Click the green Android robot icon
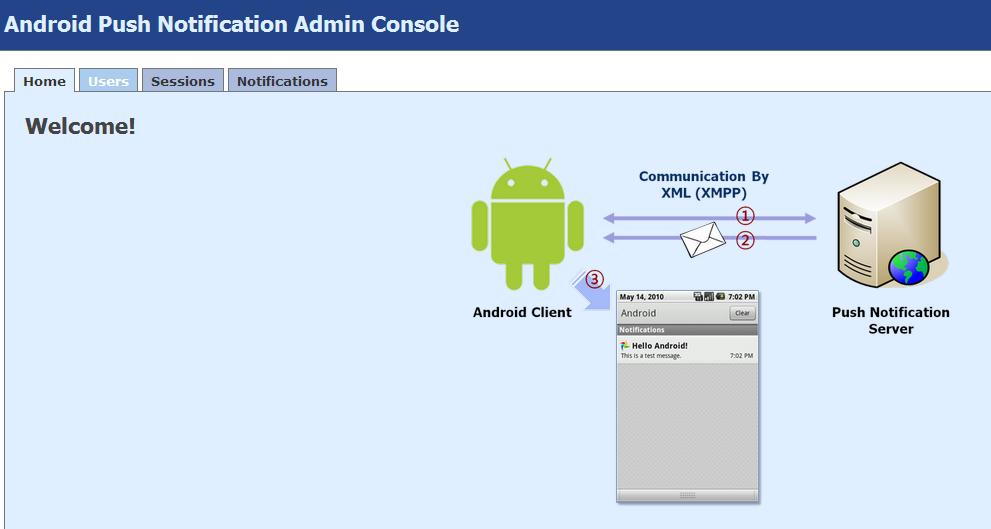Image resolution: width=991 pixels, height=529 pixels. tap(527, 224)
